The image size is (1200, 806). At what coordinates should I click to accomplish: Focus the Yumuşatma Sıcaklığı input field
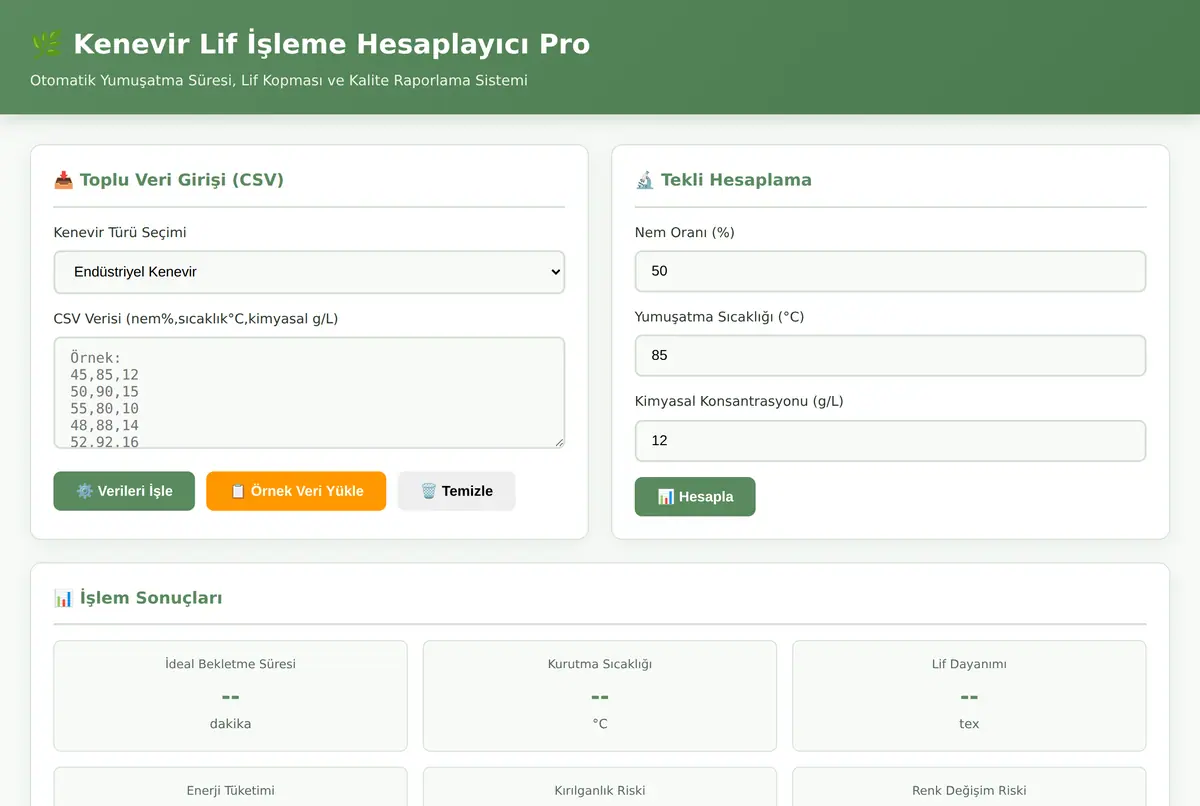pos(890,355)
